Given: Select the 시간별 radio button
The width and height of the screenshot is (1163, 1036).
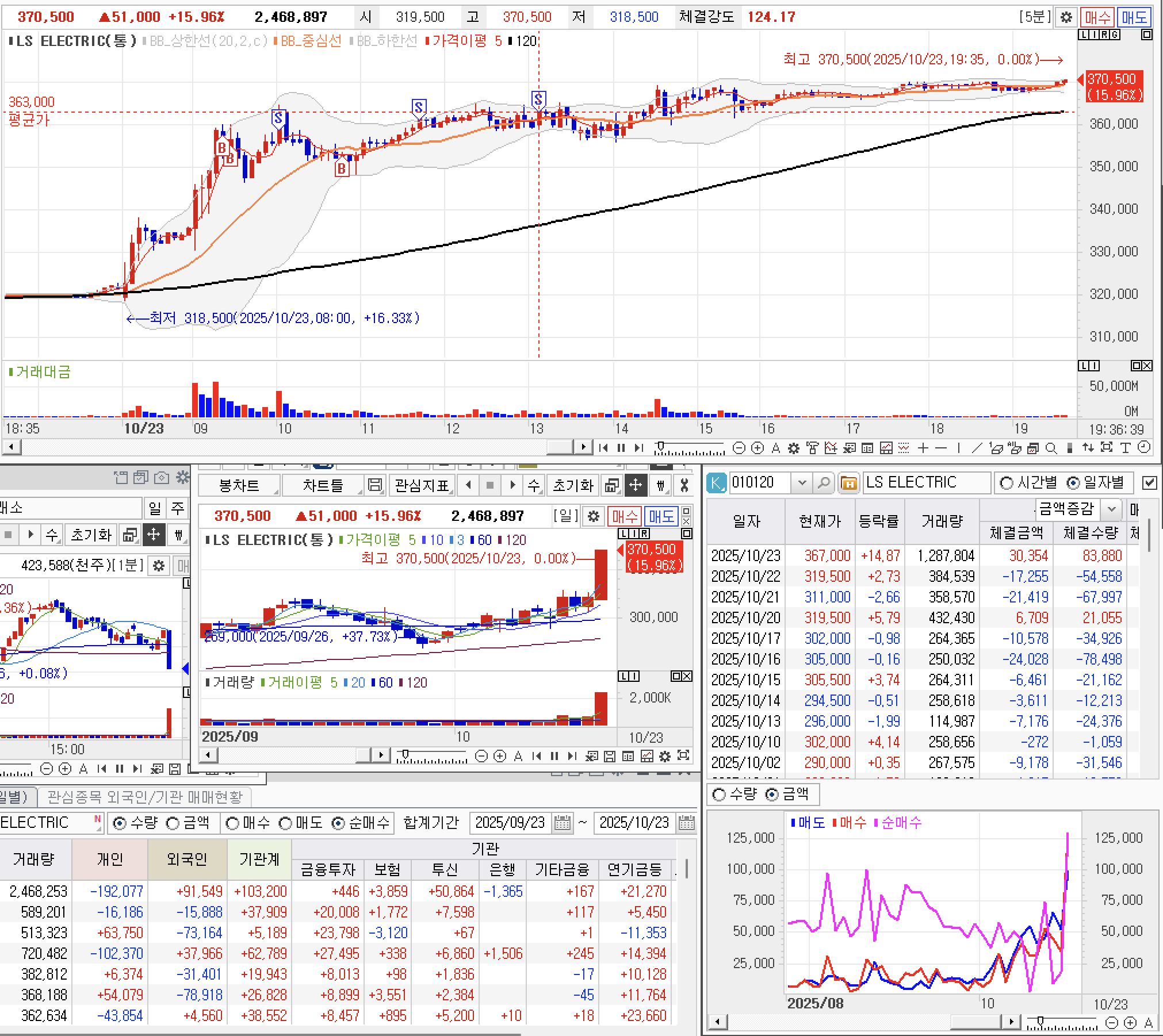Looking at the screenshot, I should coord(1007,483).
